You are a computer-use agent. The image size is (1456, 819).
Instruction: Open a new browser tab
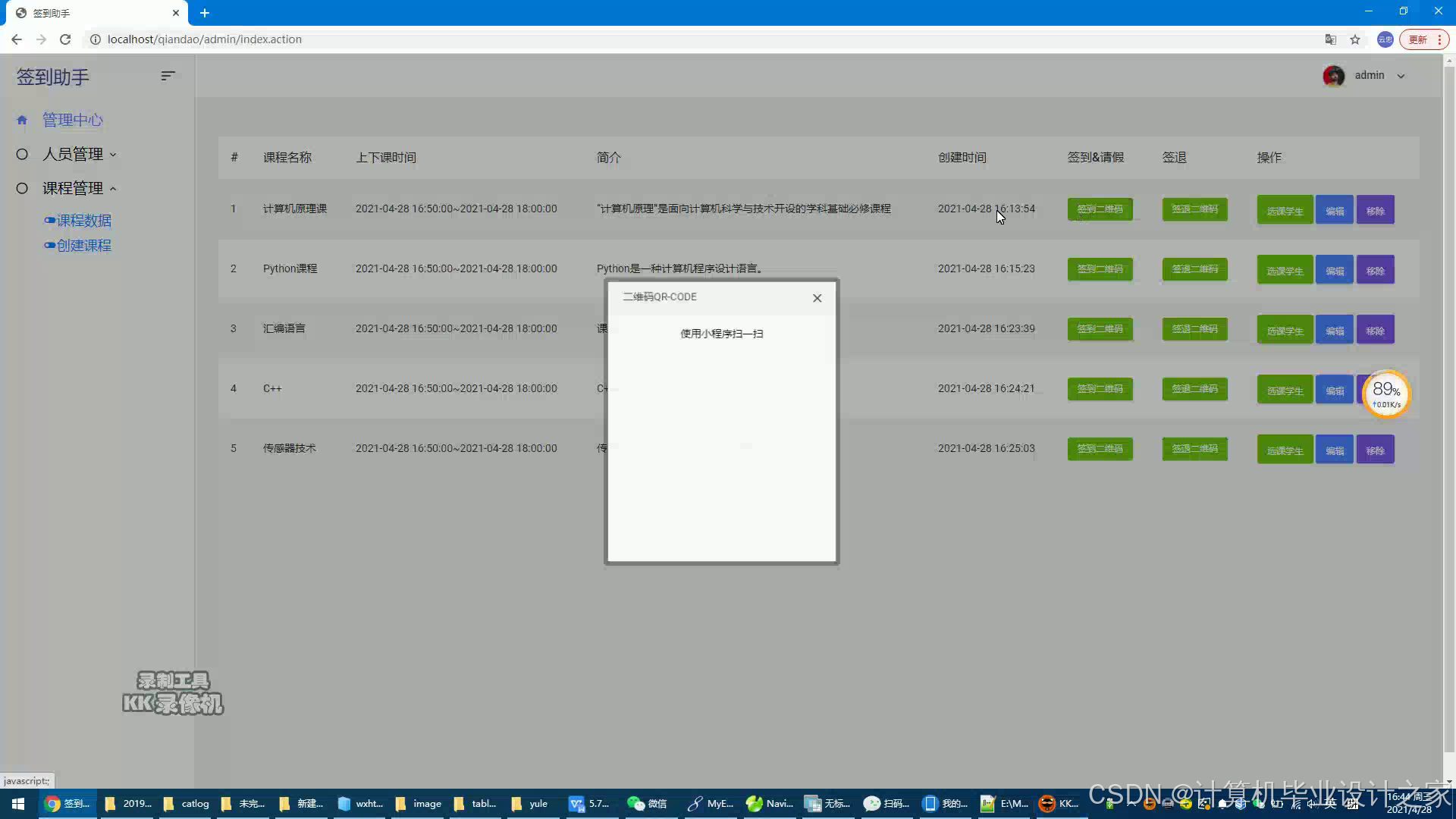click(205, 13)
